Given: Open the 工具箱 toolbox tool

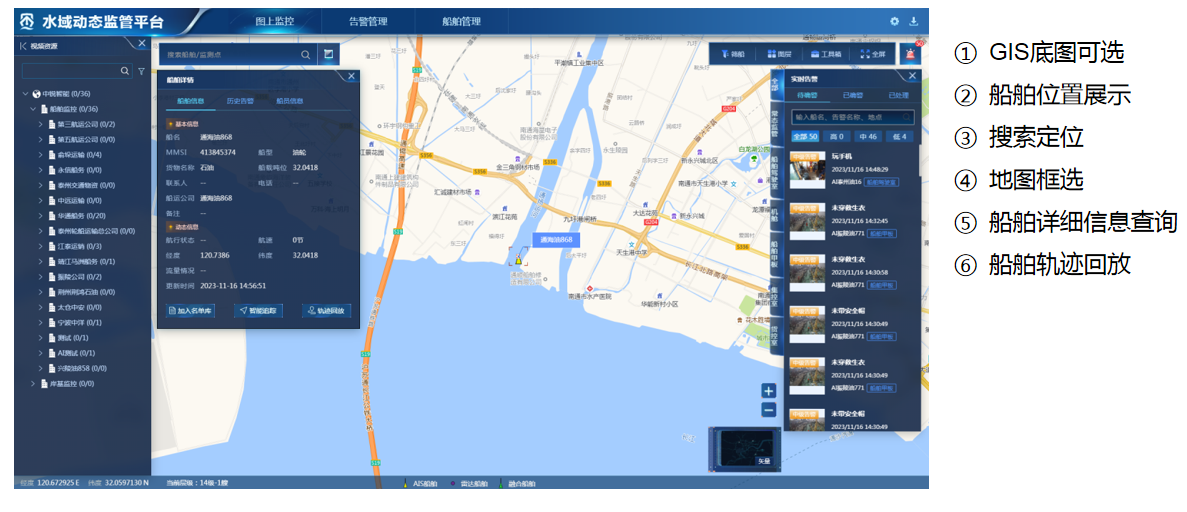Looking at the screenshot, I should tap(825, 54).
